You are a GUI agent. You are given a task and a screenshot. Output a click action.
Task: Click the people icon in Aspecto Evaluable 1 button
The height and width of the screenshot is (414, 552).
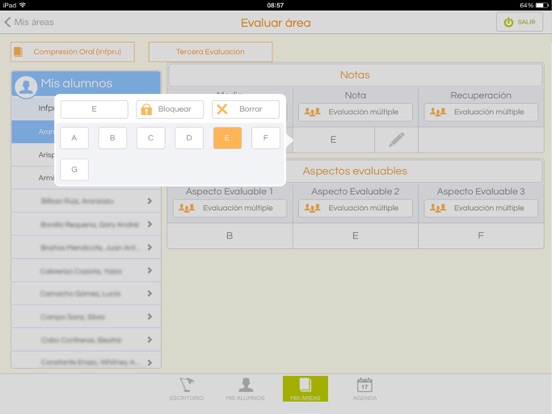point(187,208)
